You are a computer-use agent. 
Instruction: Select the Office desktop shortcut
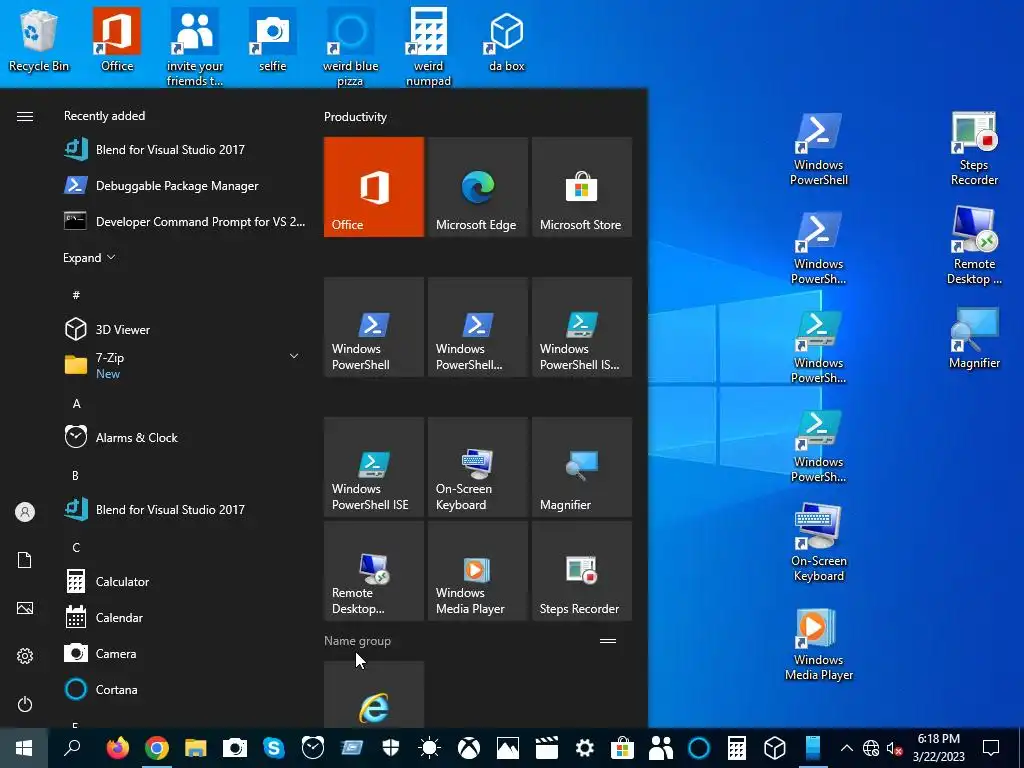[x=117, y=40]
